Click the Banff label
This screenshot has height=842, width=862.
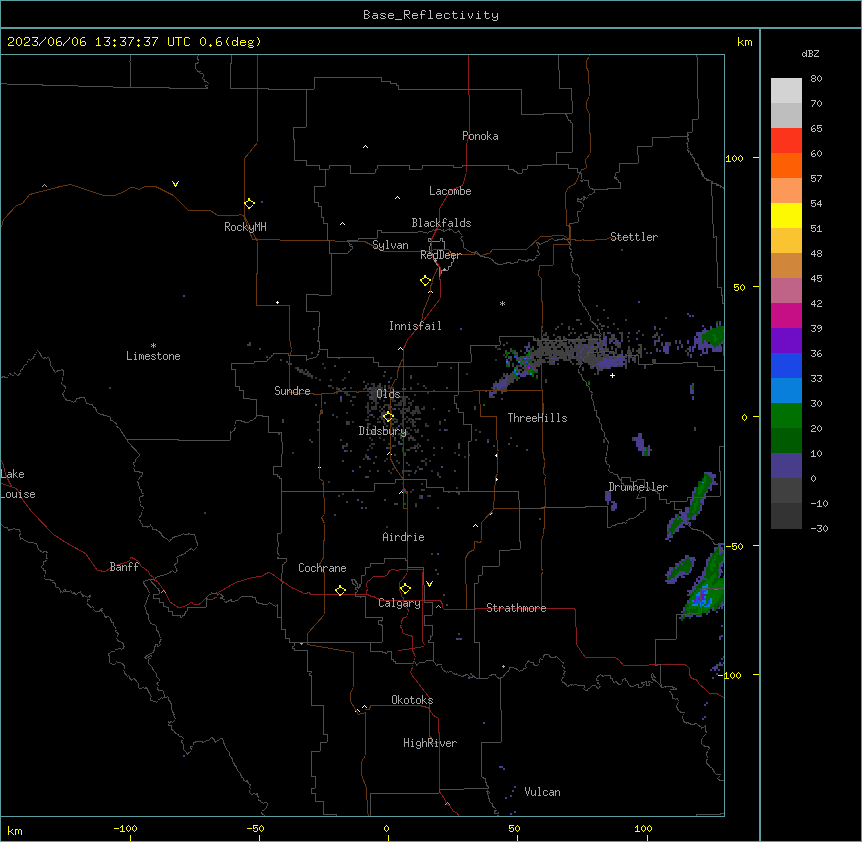[124, 567]
